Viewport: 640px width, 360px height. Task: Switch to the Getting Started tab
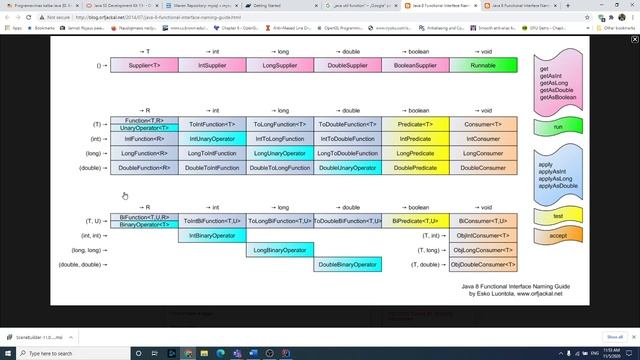[x=281, y=6]
